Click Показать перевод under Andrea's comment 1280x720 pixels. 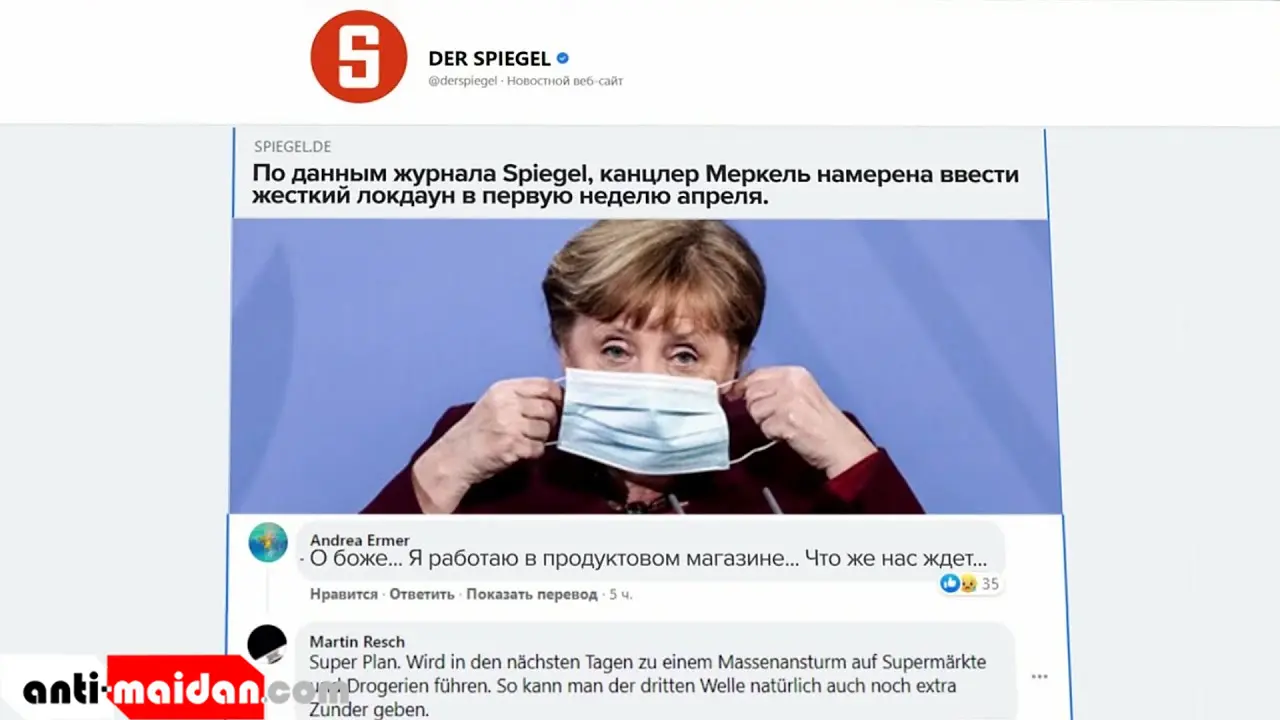point(532,594)
